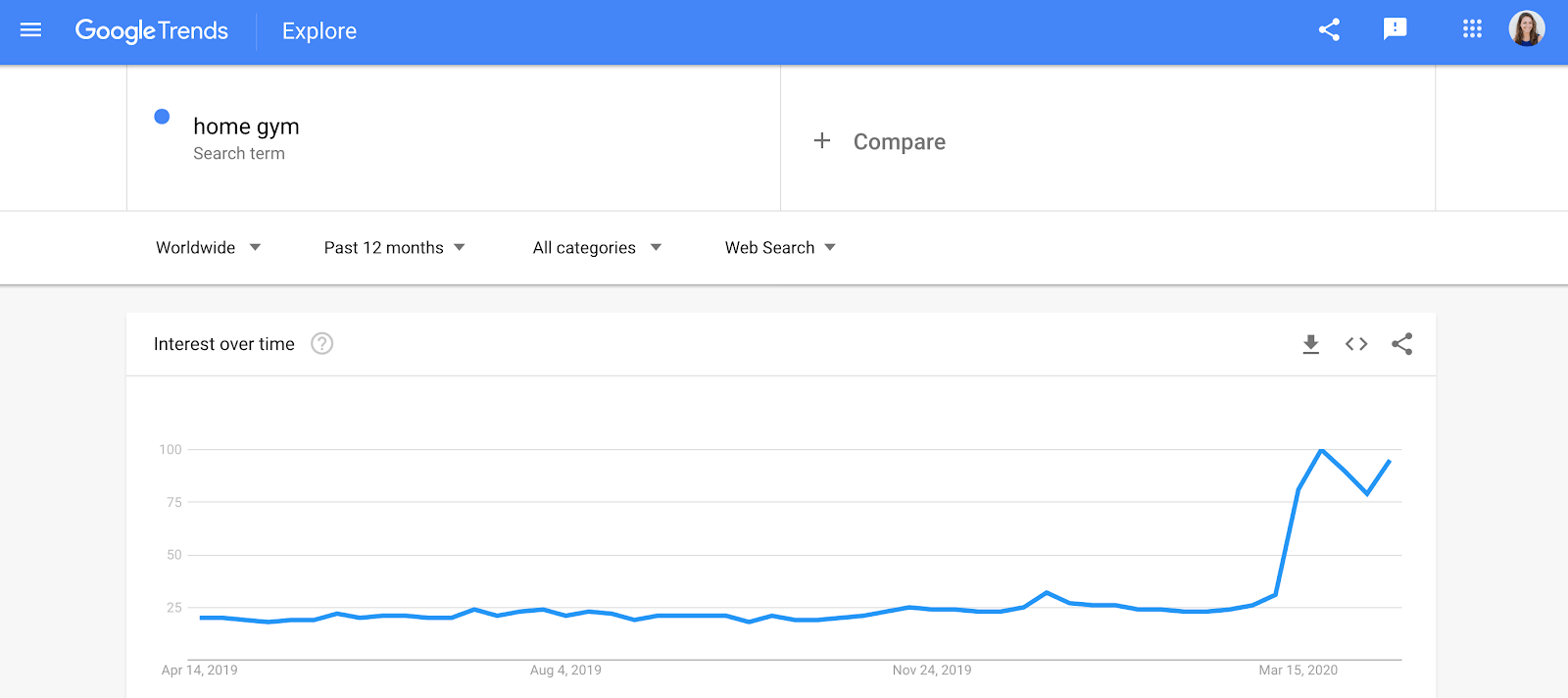This screenshot has width=1568, height=698.
Task: Click the blue color dot beside home gym
Action: pyautogui.click(x=163, y=117)
